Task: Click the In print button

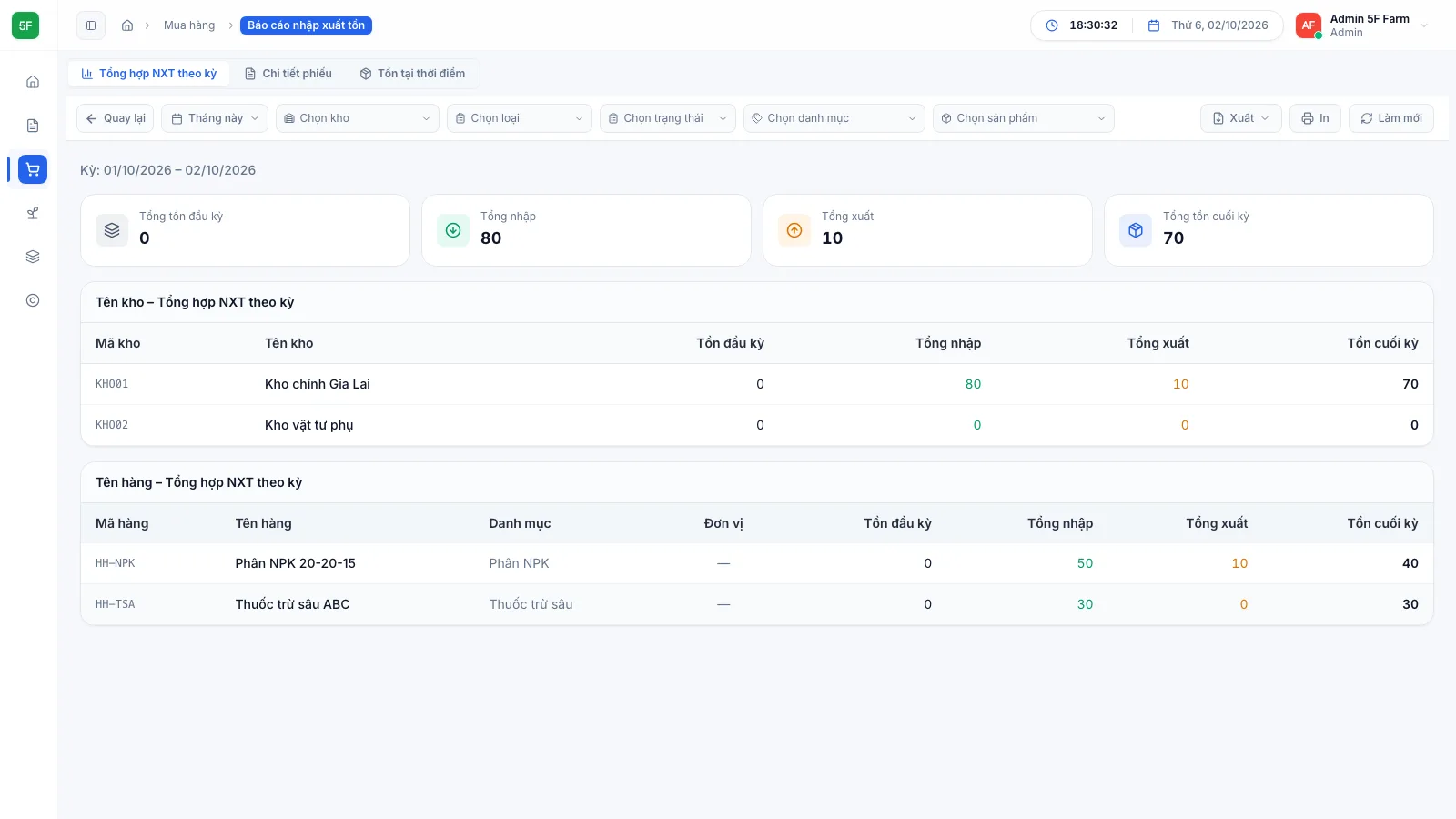Action: coord(1315,118)
